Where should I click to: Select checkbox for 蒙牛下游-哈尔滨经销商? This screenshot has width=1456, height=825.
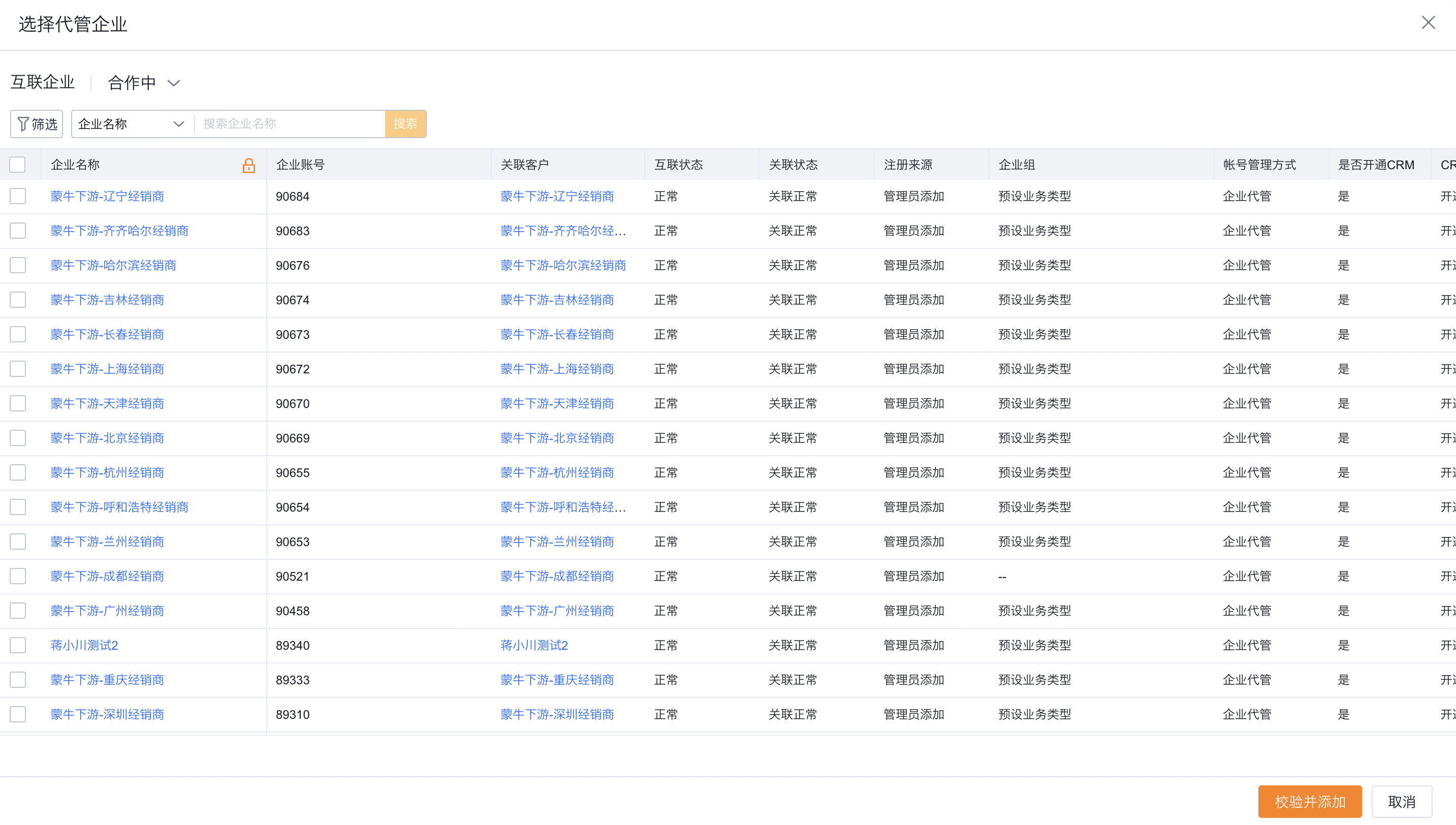point(18,265)
